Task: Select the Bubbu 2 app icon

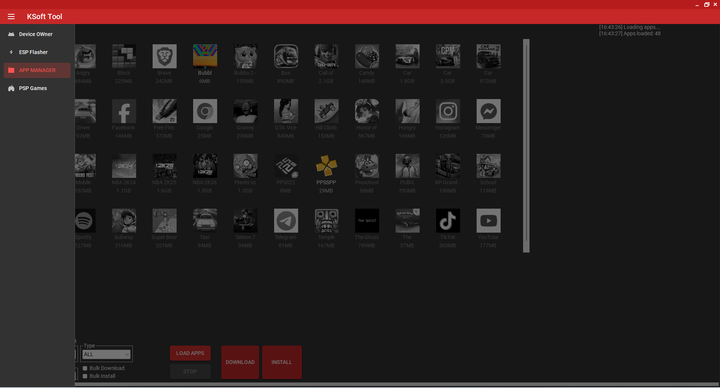Action: pos(245,56)
